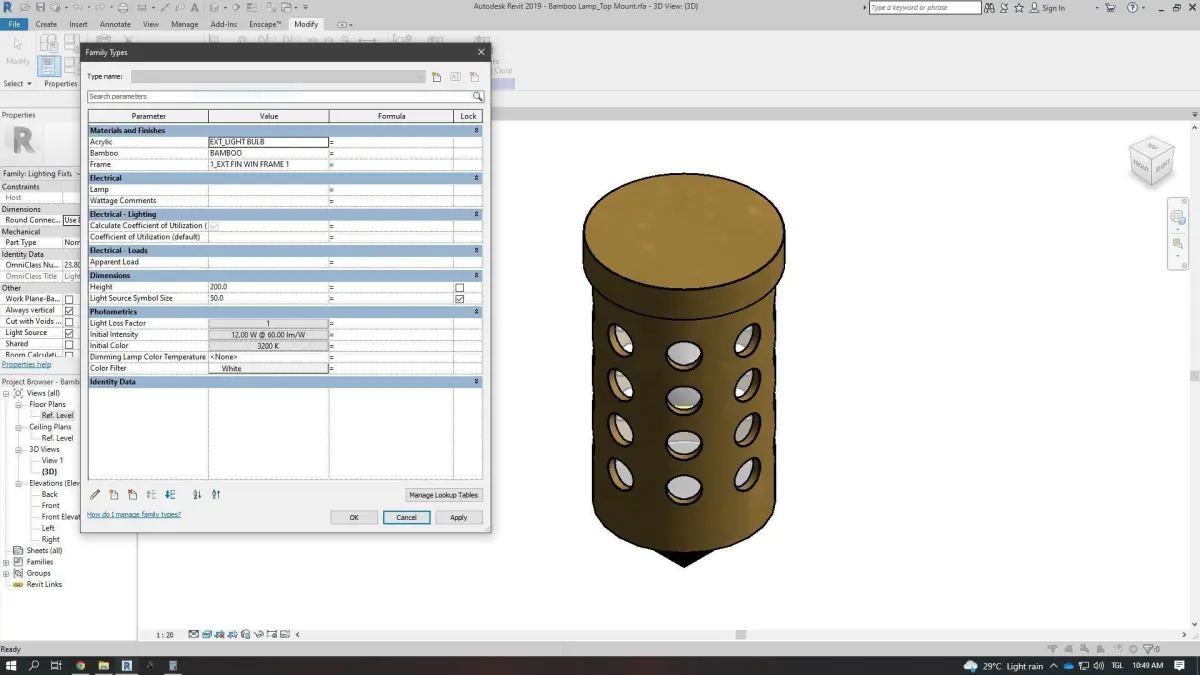Toggle lock checkbox for Height parameter
The width and height of the screenshot is (1200, 675).
[x=460, y=287]
